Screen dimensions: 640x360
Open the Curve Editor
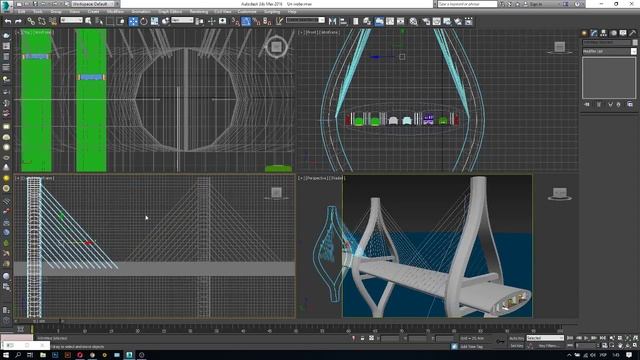click(390, 21)
